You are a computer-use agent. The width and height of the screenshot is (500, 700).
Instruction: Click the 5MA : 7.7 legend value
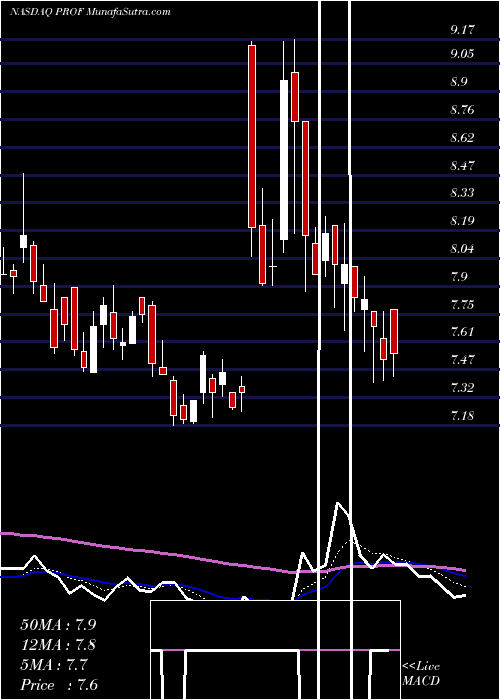coord(54,665)
